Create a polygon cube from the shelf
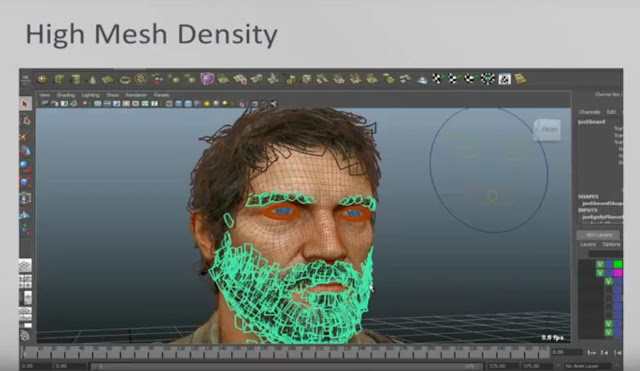The image size is (640, 371). pos(59,79)
